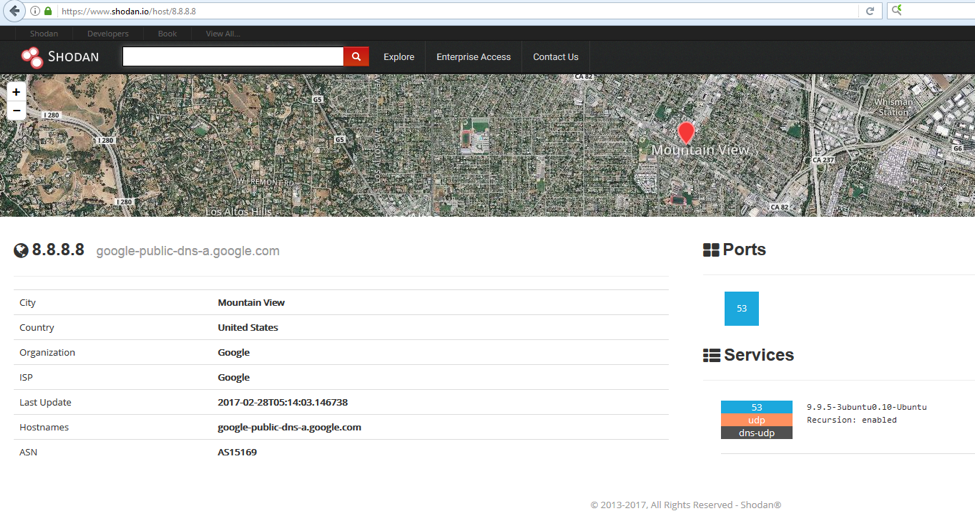975x514 pixels.
Task: Open Enterprise Access navigation link
Action: (473, 57)
